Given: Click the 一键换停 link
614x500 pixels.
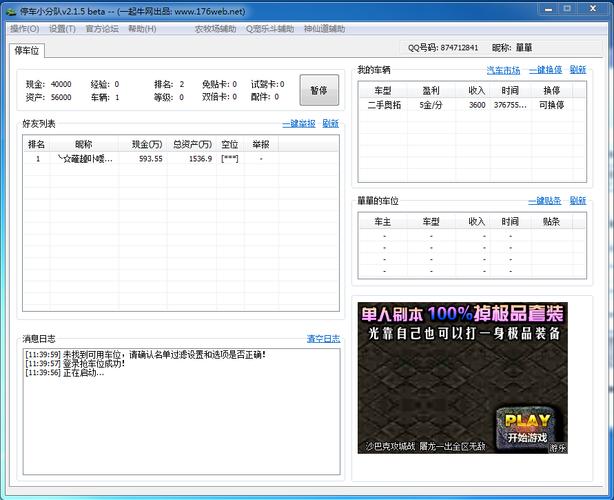Looking at the screenshot, I should (545, 70).
